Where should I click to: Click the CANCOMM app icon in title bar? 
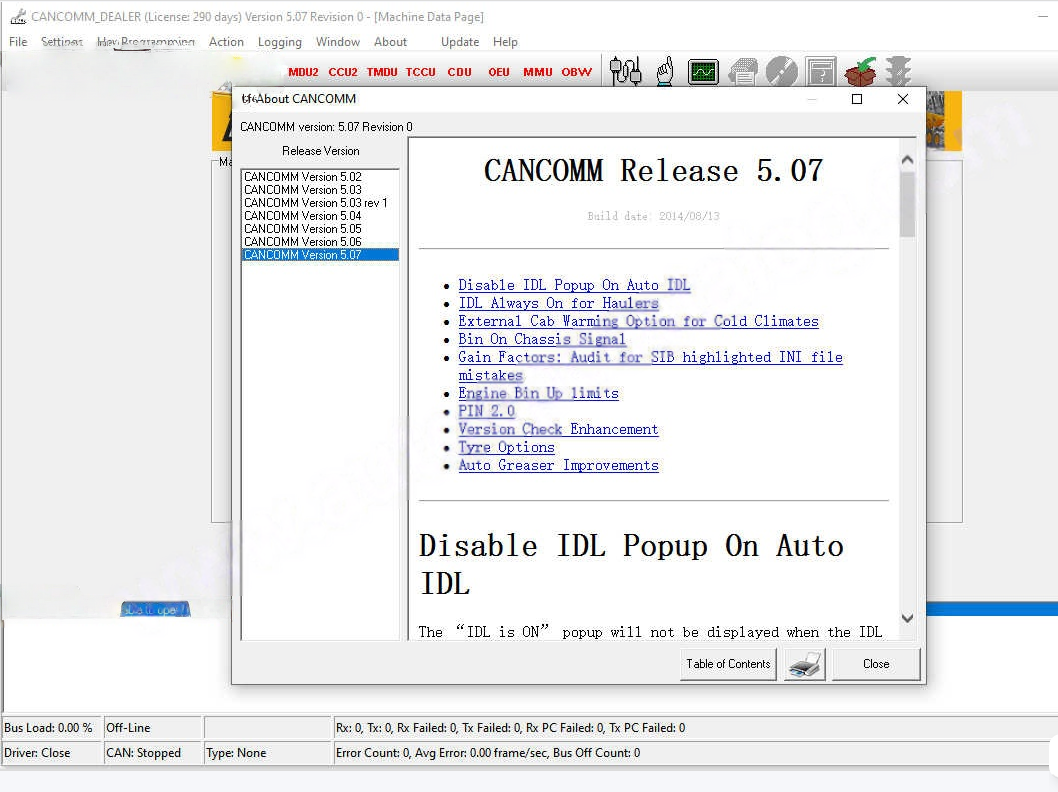pos(18,16)
